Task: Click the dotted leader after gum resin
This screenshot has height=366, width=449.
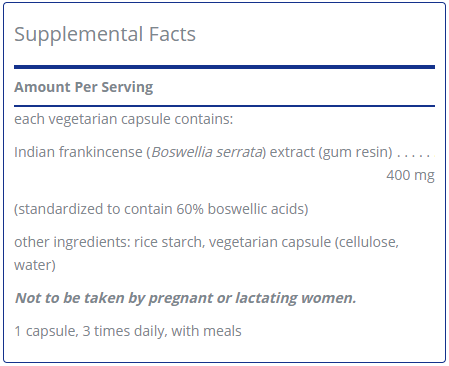Action: 416,156
